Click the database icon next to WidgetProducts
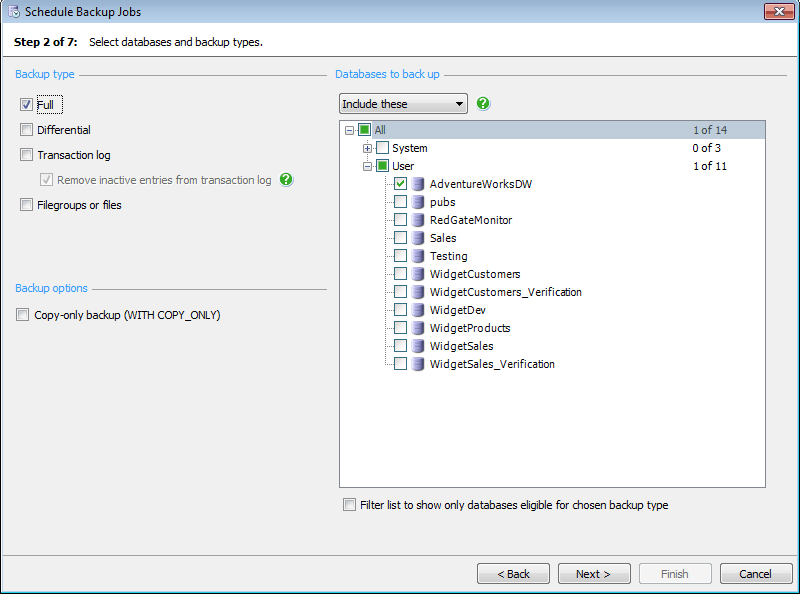The image size is (800, 594). click(x=418, y=328)
